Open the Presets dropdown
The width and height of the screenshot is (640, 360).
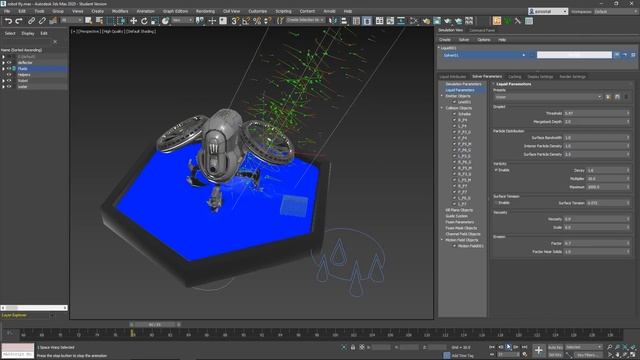(548, 97)
